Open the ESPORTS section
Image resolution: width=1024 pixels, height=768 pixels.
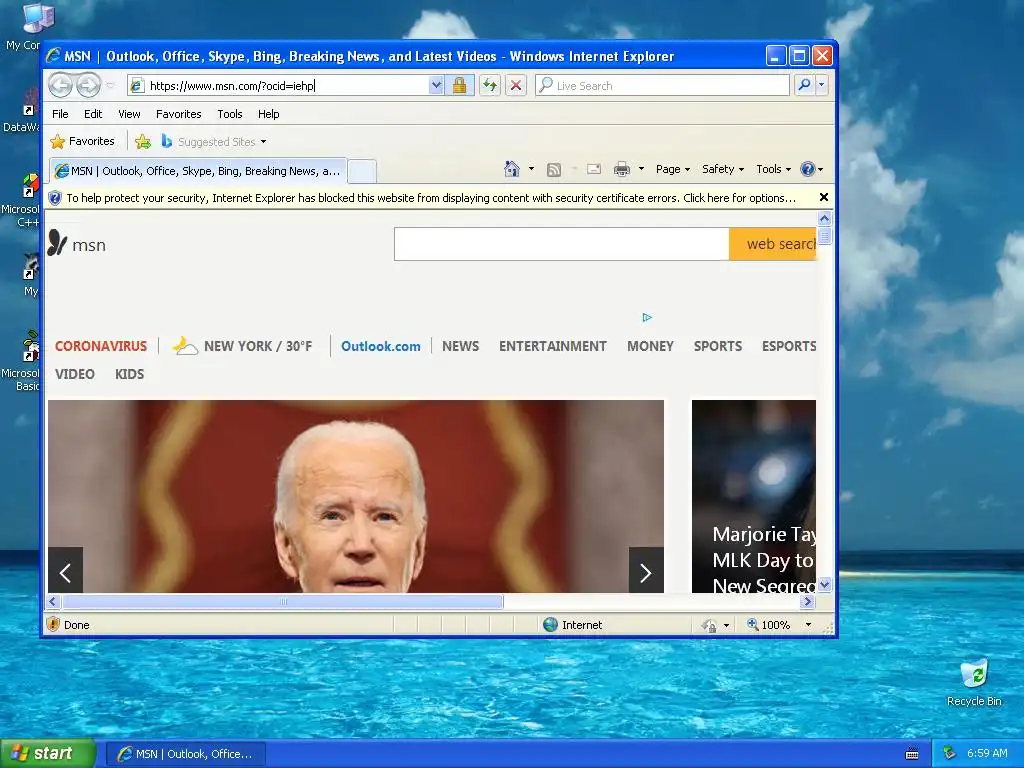[789, 346]
